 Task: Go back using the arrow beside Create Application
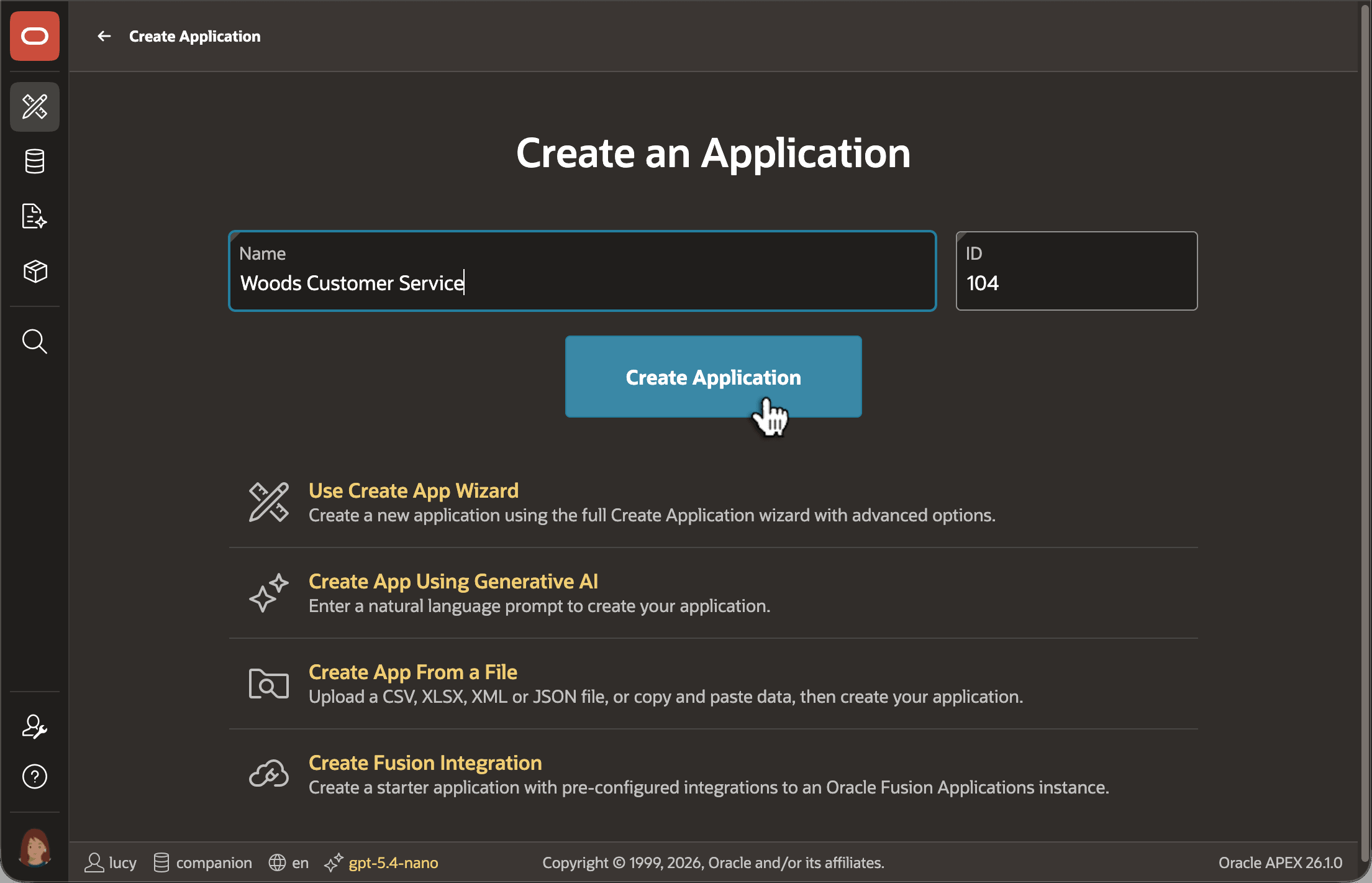[x=104, y=36]
